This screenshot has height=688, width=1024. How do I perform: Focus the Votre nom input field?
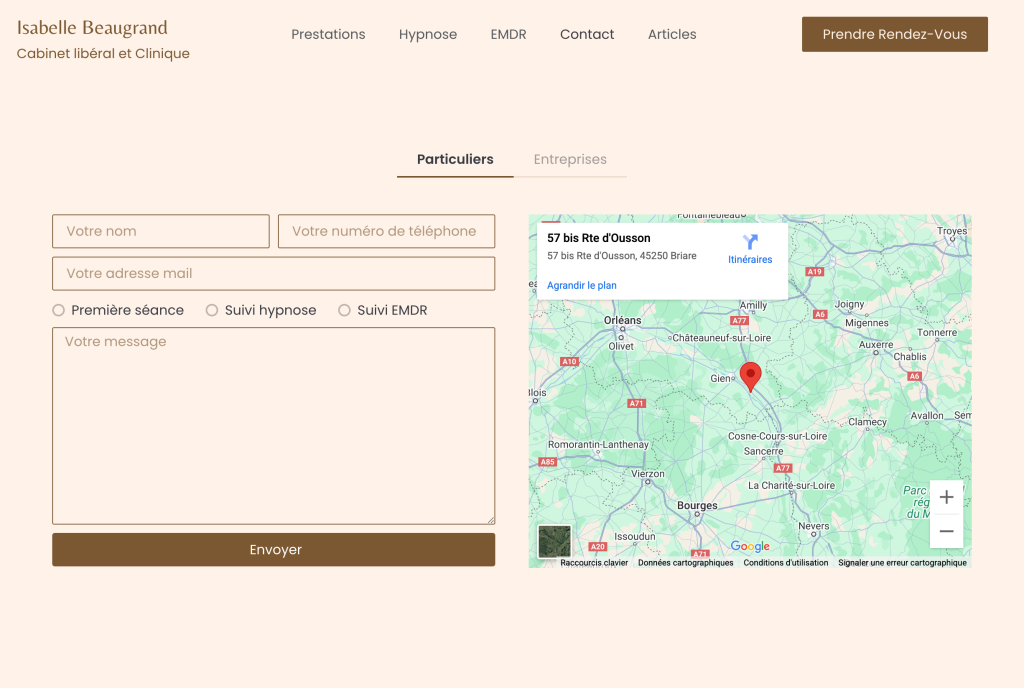coord(160,231)
